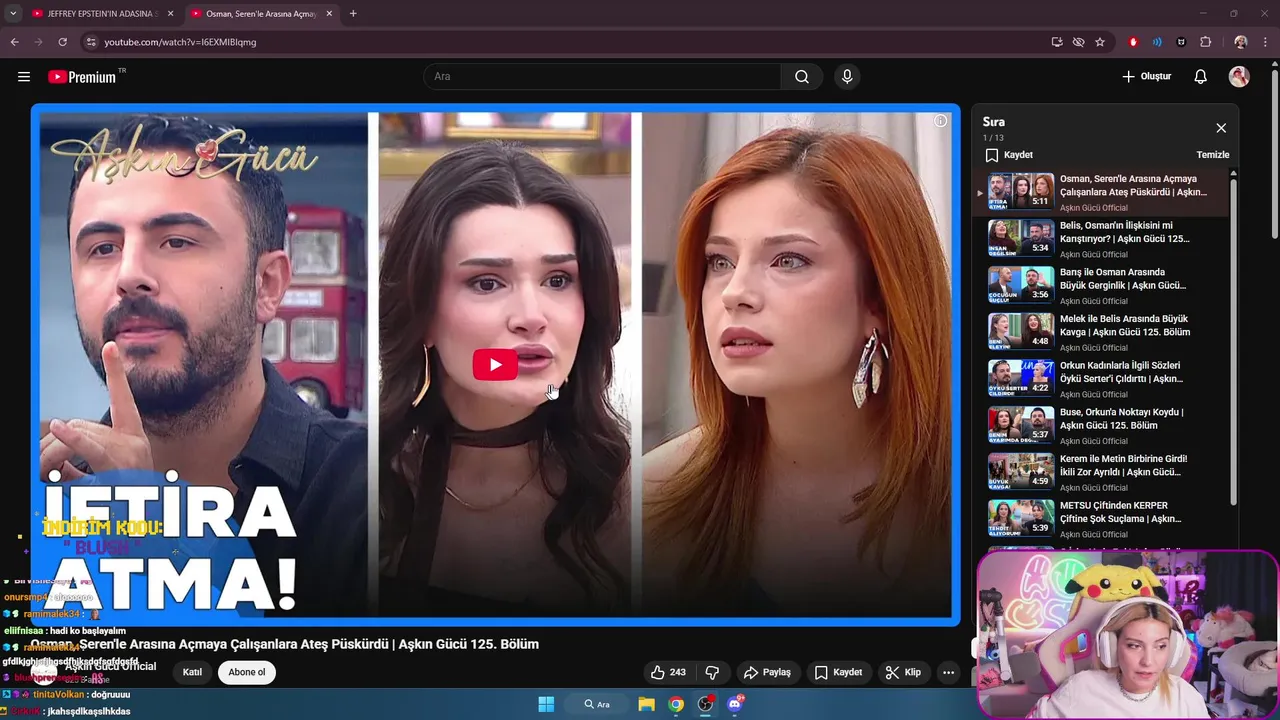
Task: Share the video via Paylaş
Action: (768, 672)
